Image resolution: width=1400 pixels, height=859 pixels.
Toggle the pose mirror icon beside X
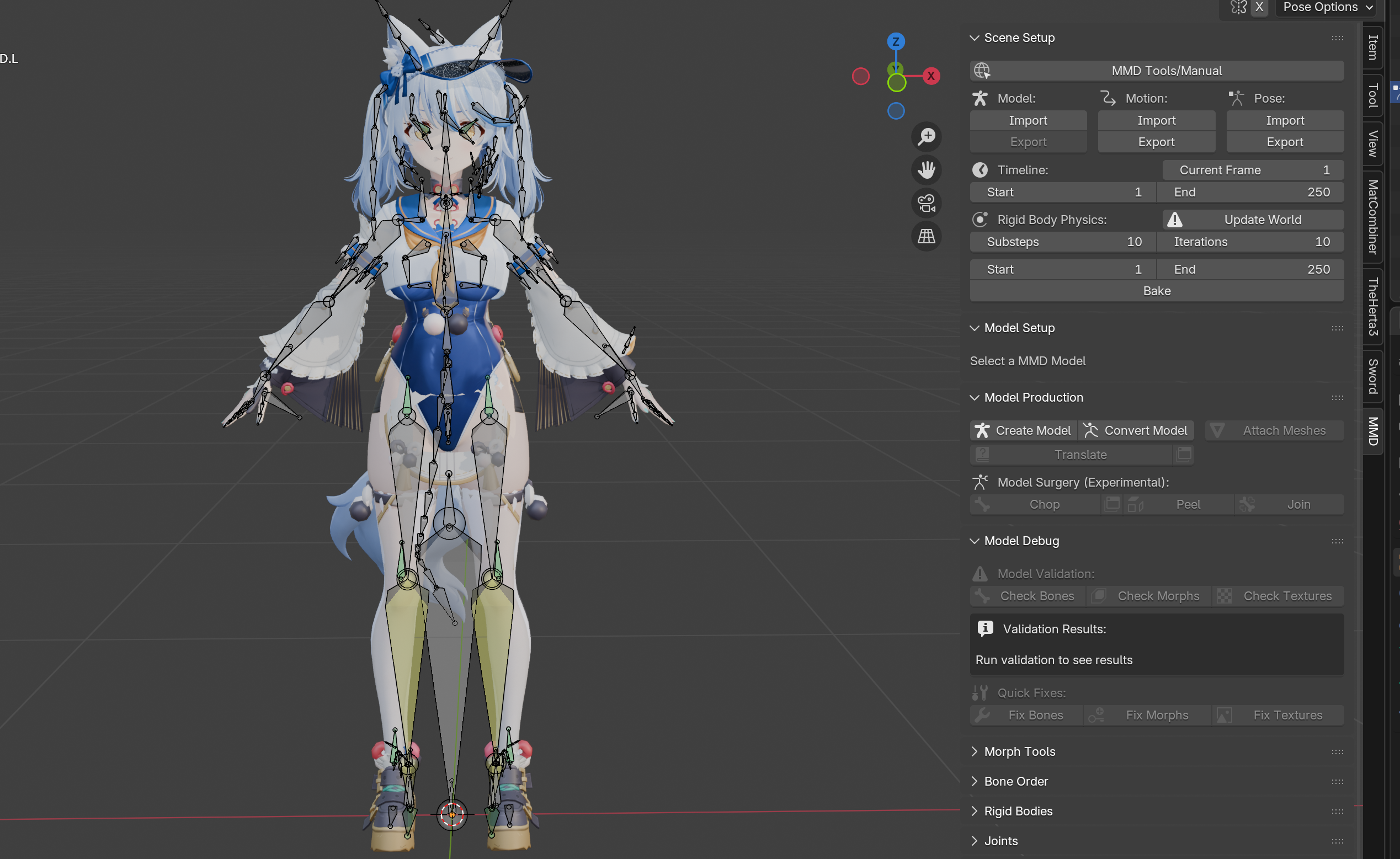point(1238,7)
